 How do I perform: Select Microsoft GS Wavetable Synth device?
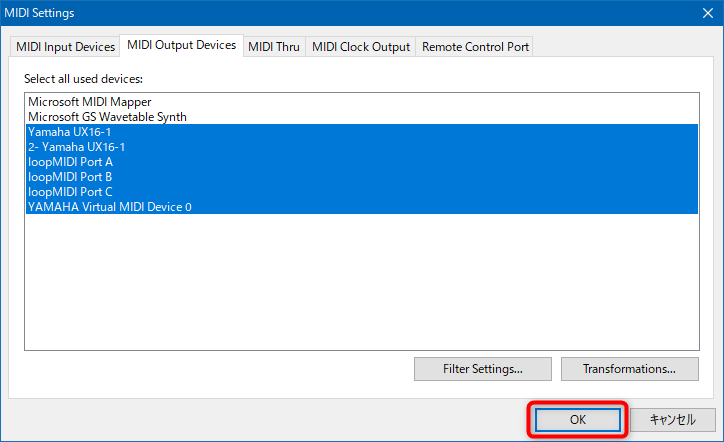[362, 117]
